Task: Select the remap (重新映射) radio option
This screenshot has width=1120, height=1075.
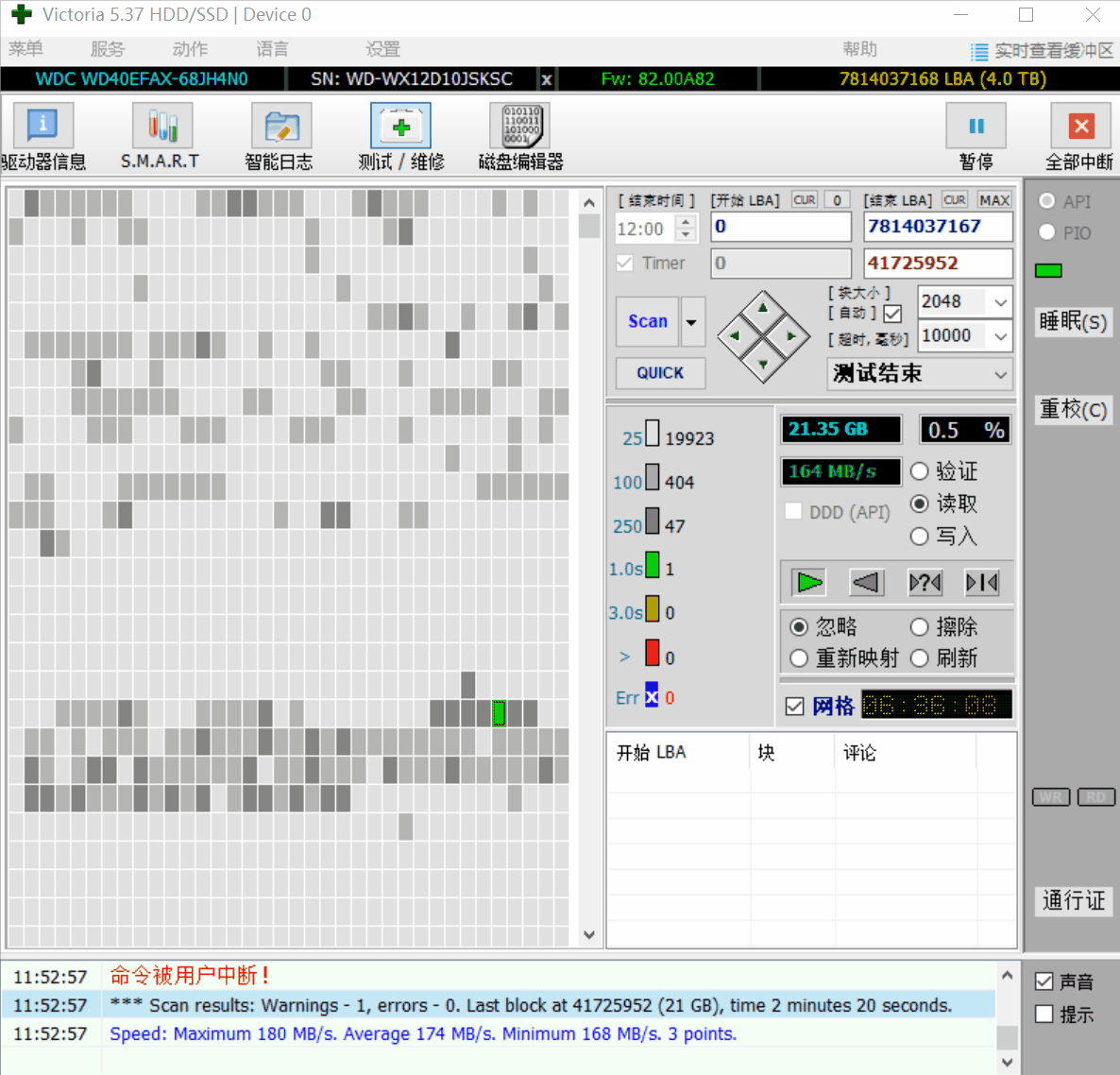Action: 799,658
